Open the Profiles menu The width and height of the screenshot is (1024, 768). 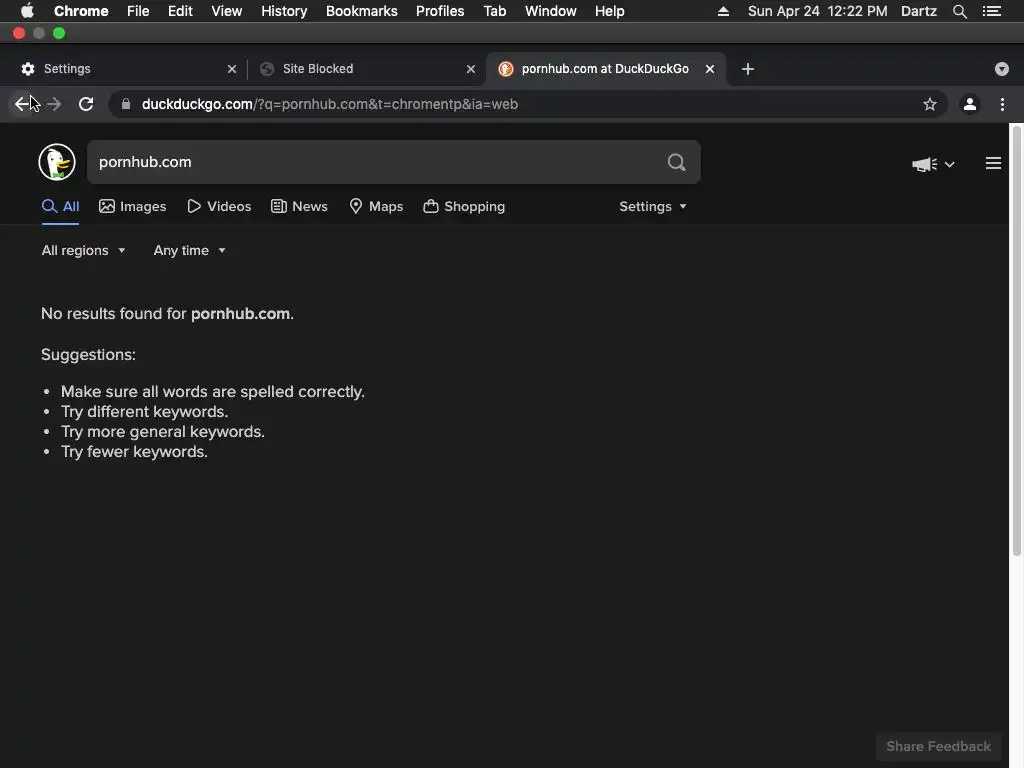click(x=440, y=11)
